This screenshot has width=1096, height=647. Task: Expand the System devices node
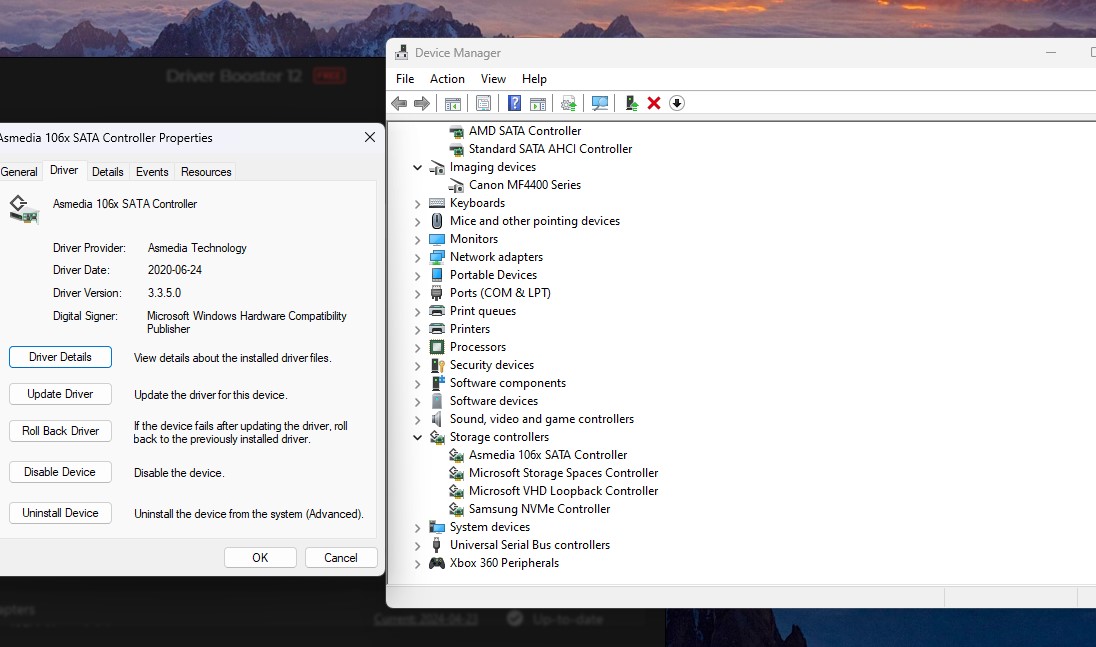coord(417,528)
